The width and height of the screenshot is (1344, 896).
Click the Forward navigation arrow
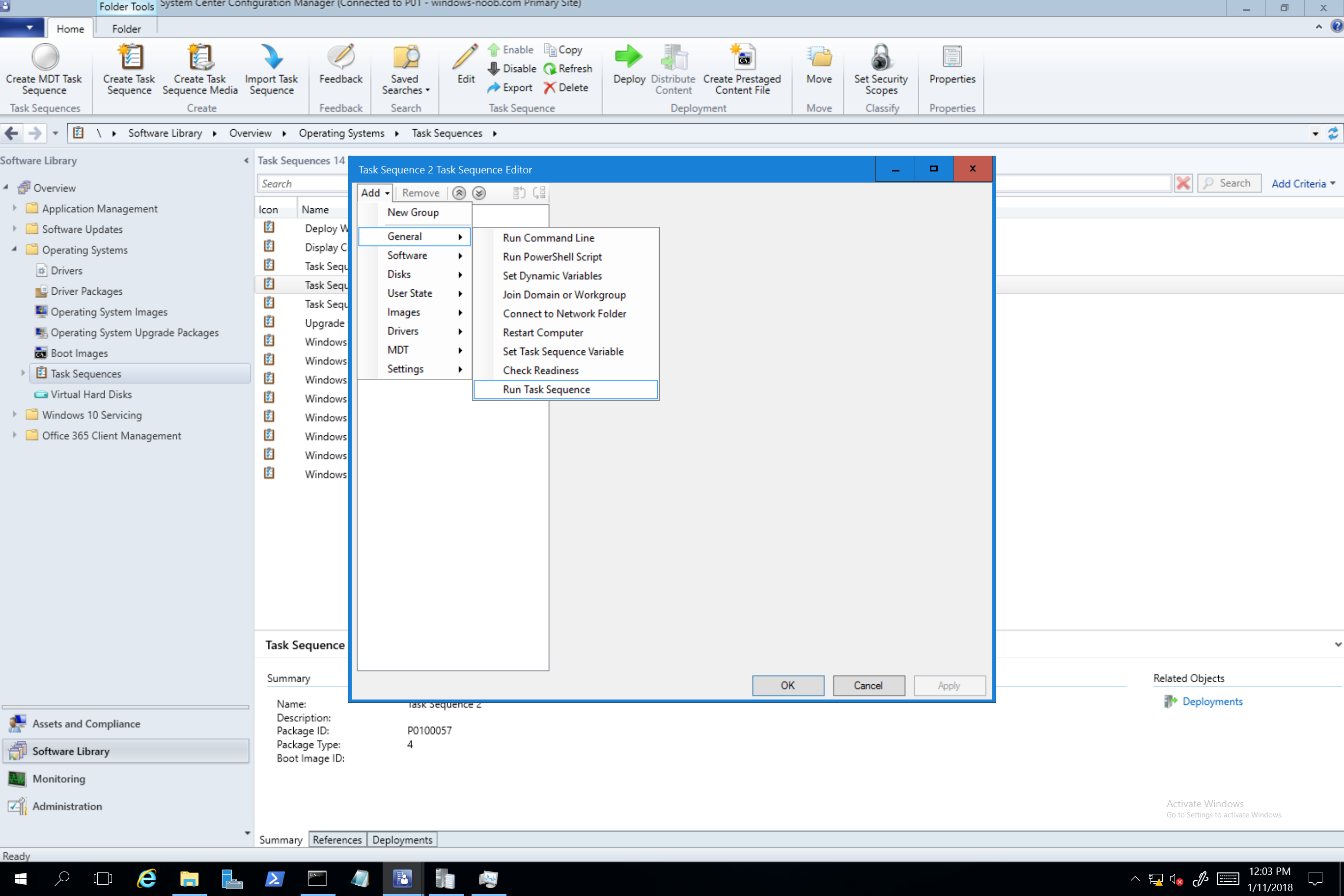pos(35,133)
